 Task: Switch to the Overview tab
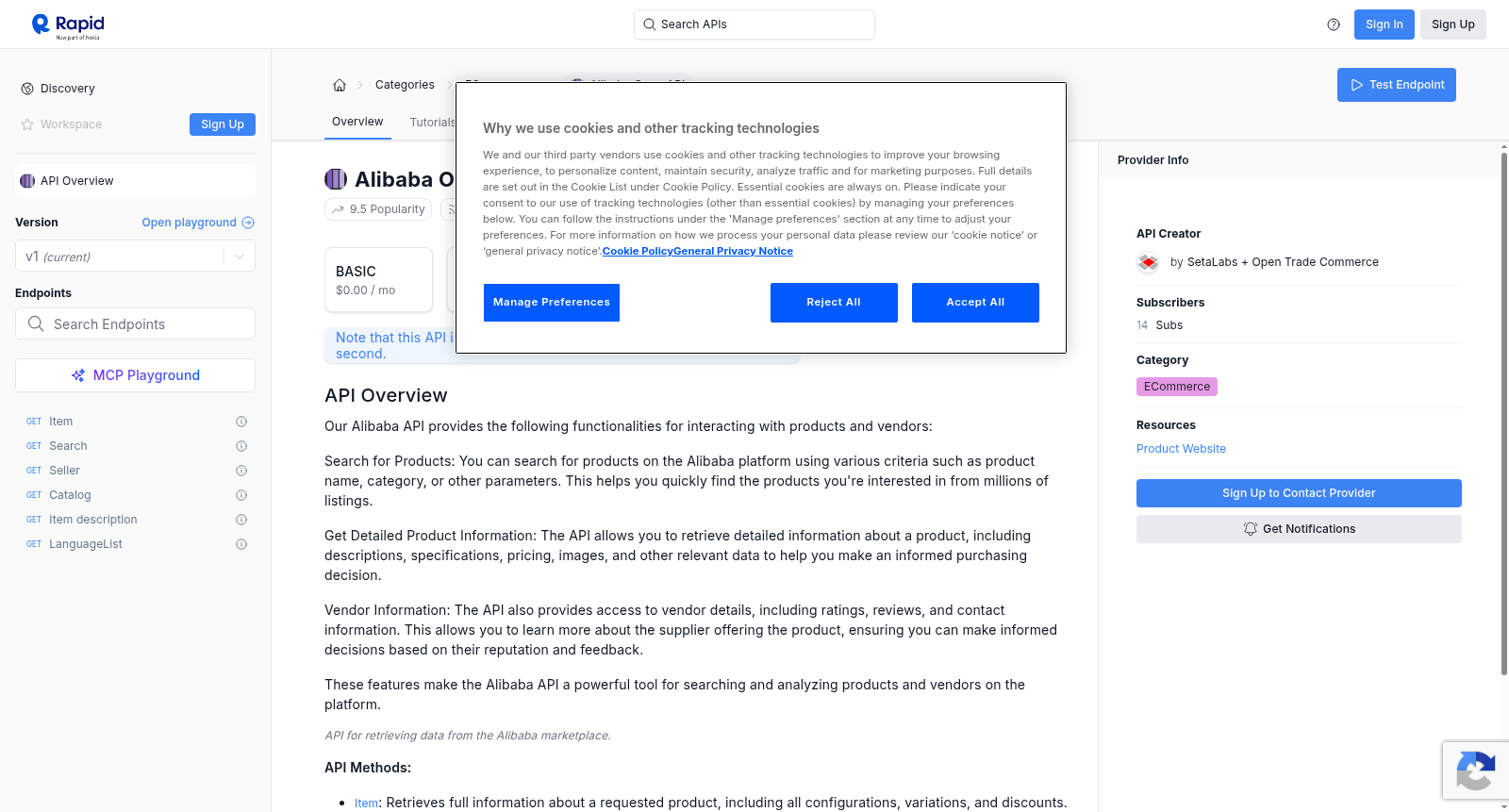click(357, 122)
